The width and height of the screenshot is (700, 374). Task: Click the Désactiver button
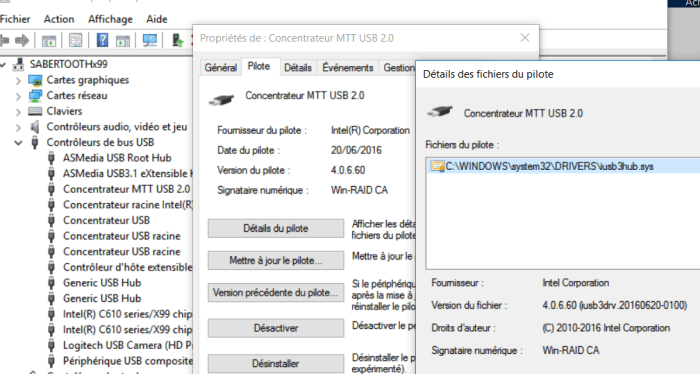[x=276, y=328]
